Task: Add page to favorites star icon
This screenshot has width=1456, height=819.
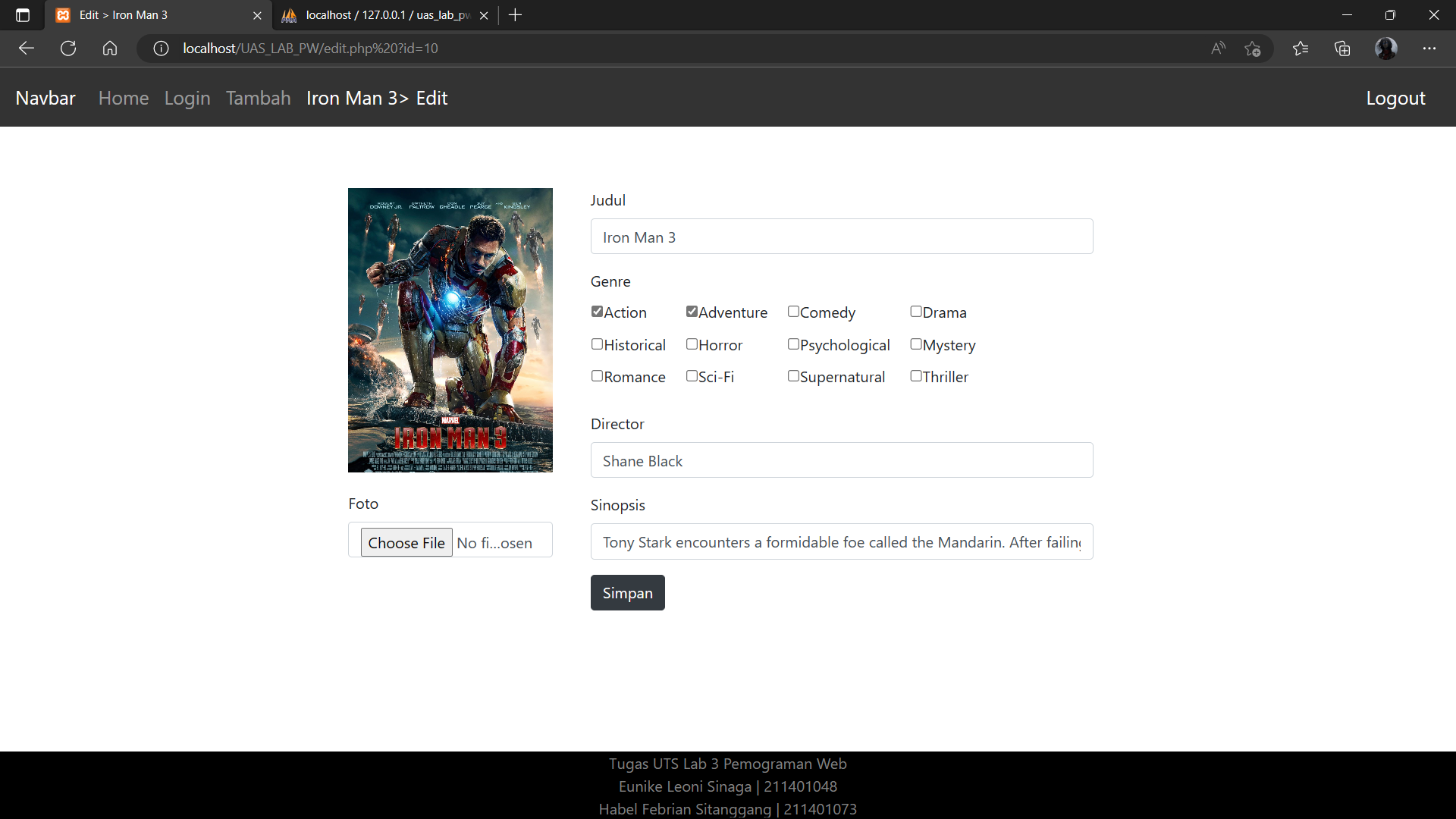Action: [x=1252, y=49]
